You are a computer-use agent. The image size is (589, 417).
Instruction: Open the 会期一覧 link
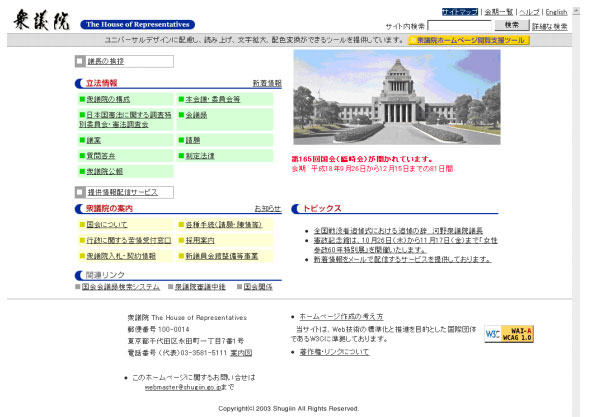pyautogui.click(x=498, y=12)
